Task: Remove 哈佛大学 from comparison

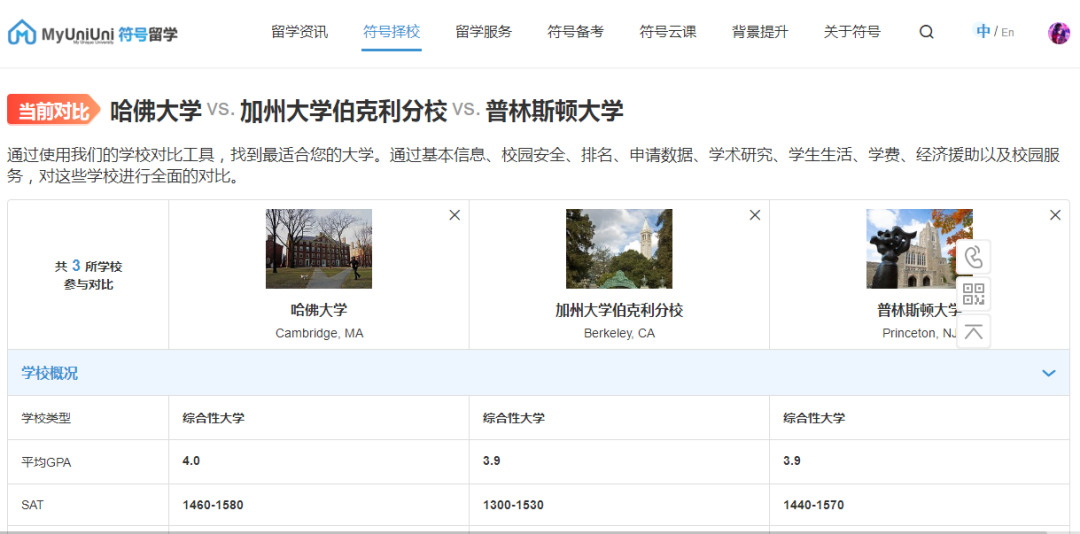Action: 455,216
